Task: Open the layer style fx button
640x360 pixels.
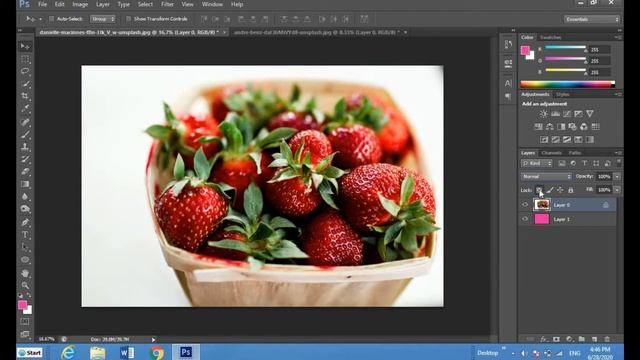Action: [x=544, y=339]
